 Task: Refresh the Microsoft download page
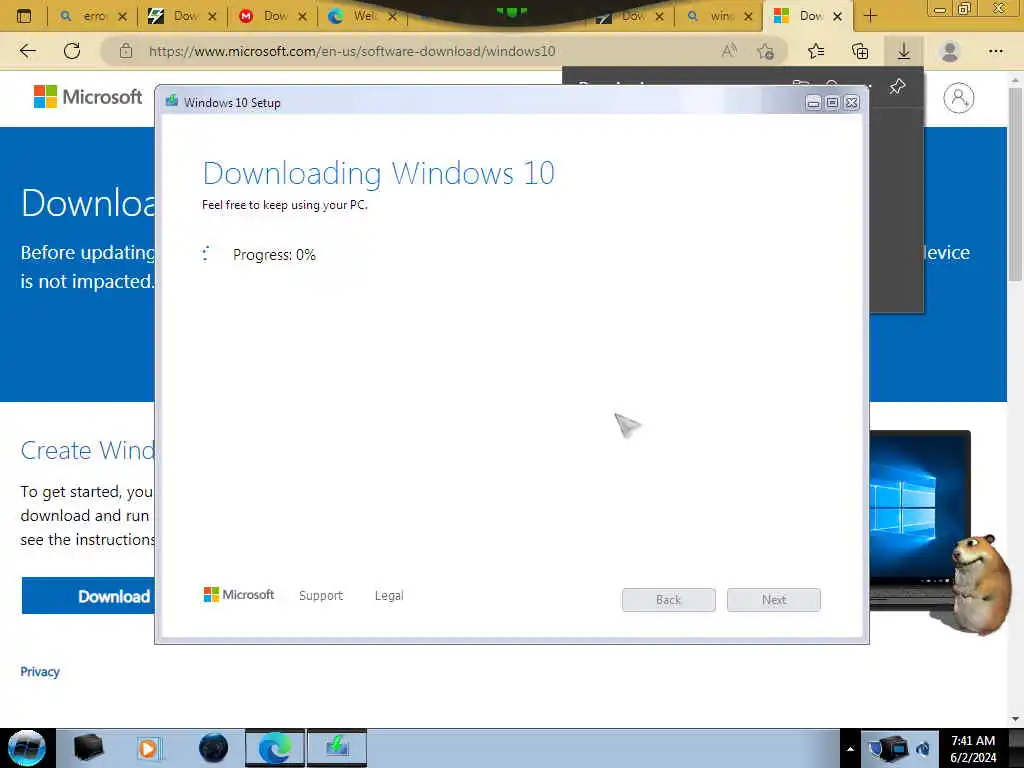click(x=72, y=51)
